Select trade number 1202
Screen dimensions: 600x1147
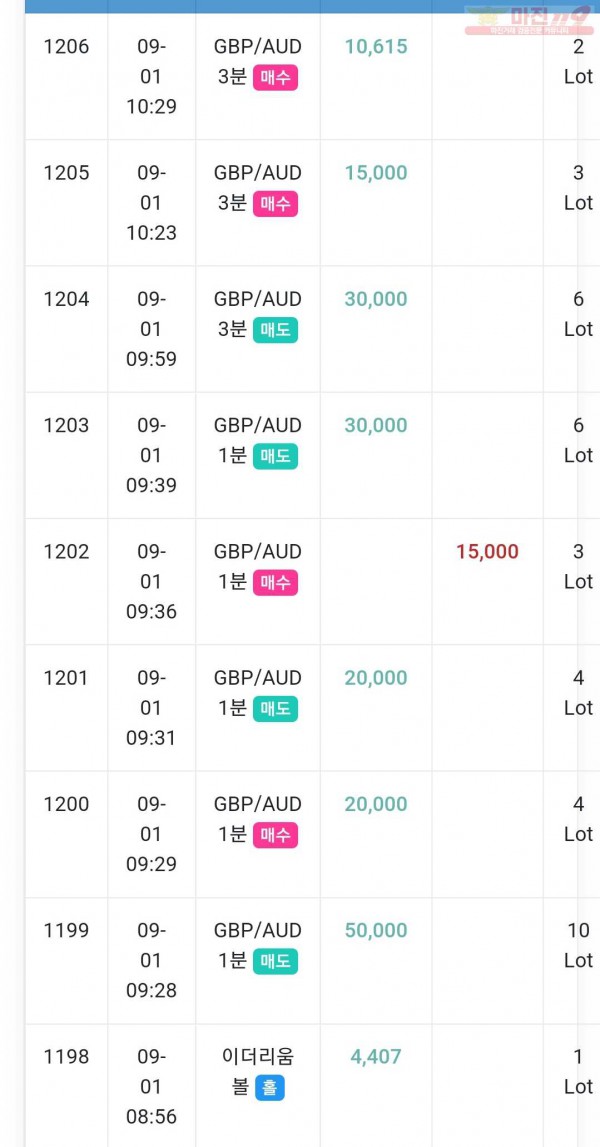pos(66,552)
